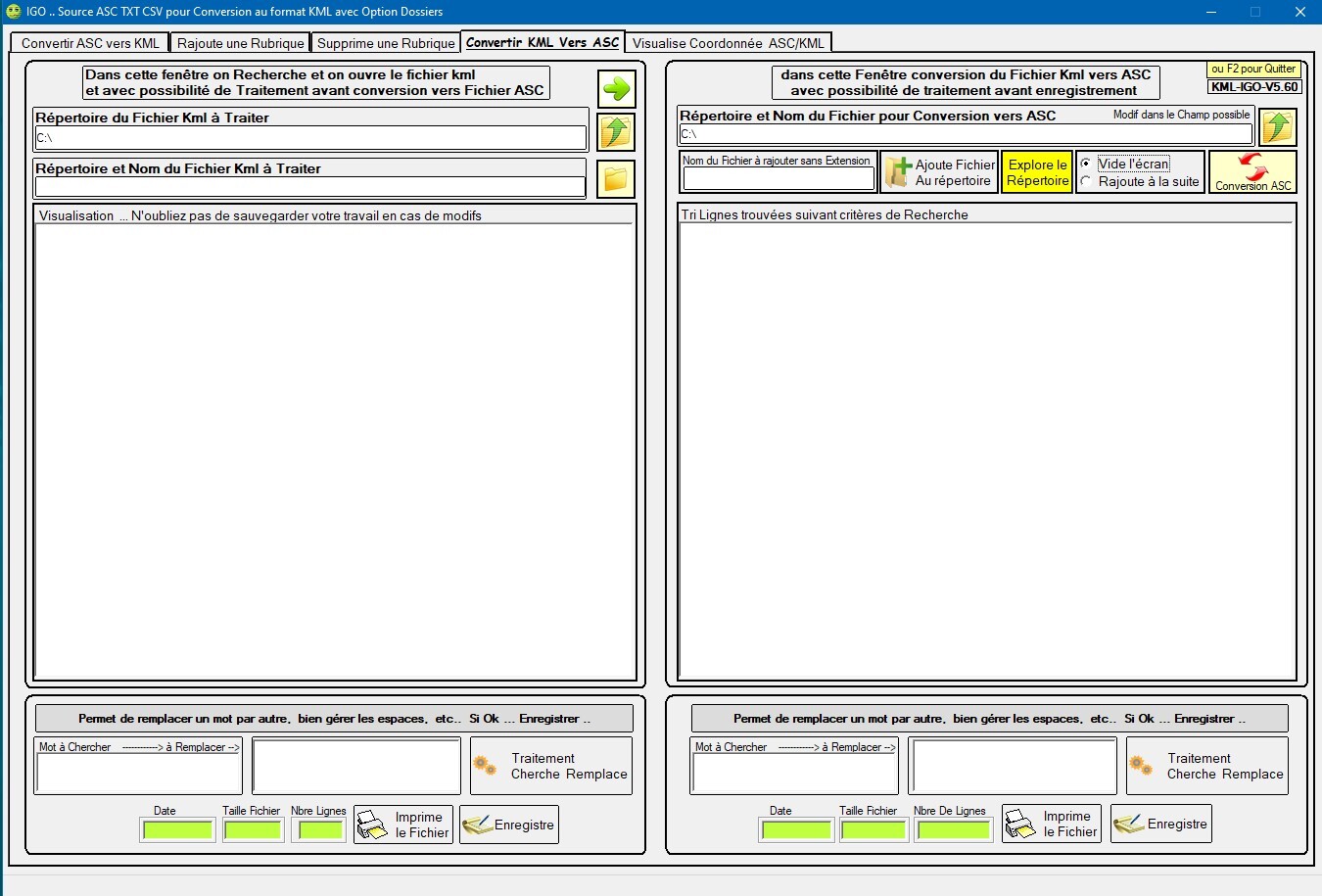Viewport: 1322px width, 896px height.
Task: Click Enregistre in the KML source panel
Action: 509,825
